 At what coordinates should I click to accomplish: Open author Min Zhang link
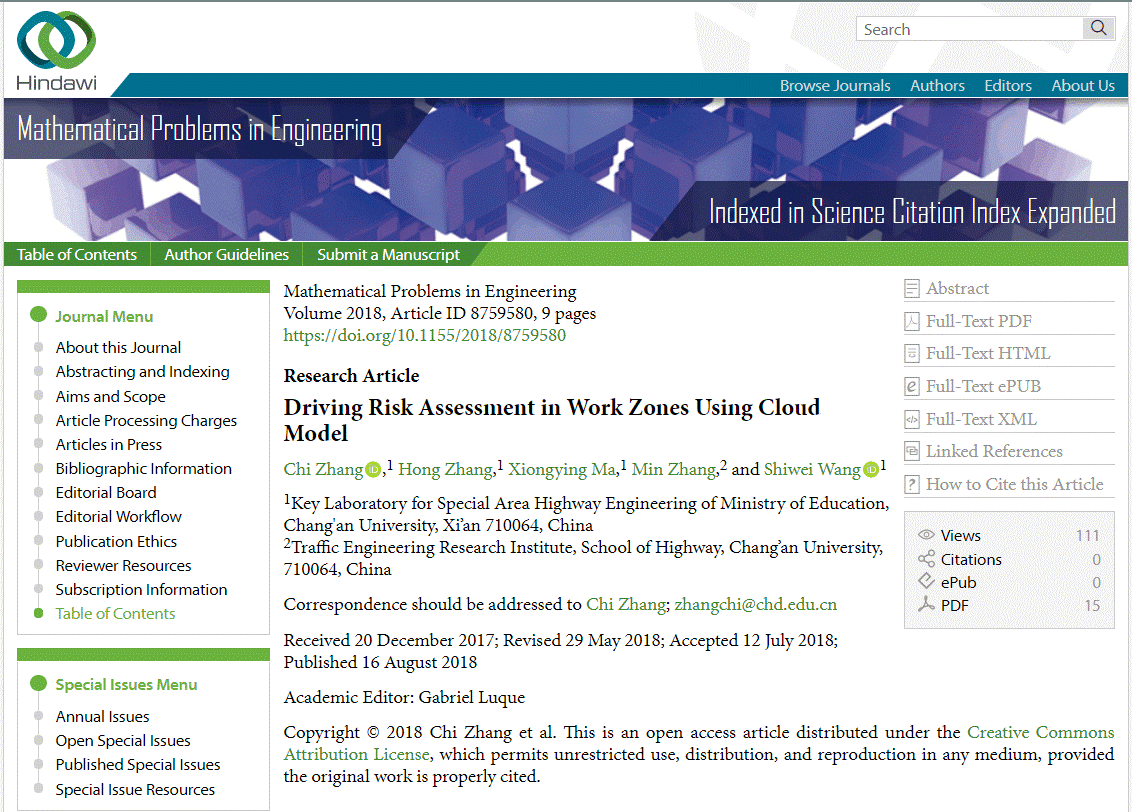(x=674, y=469)
